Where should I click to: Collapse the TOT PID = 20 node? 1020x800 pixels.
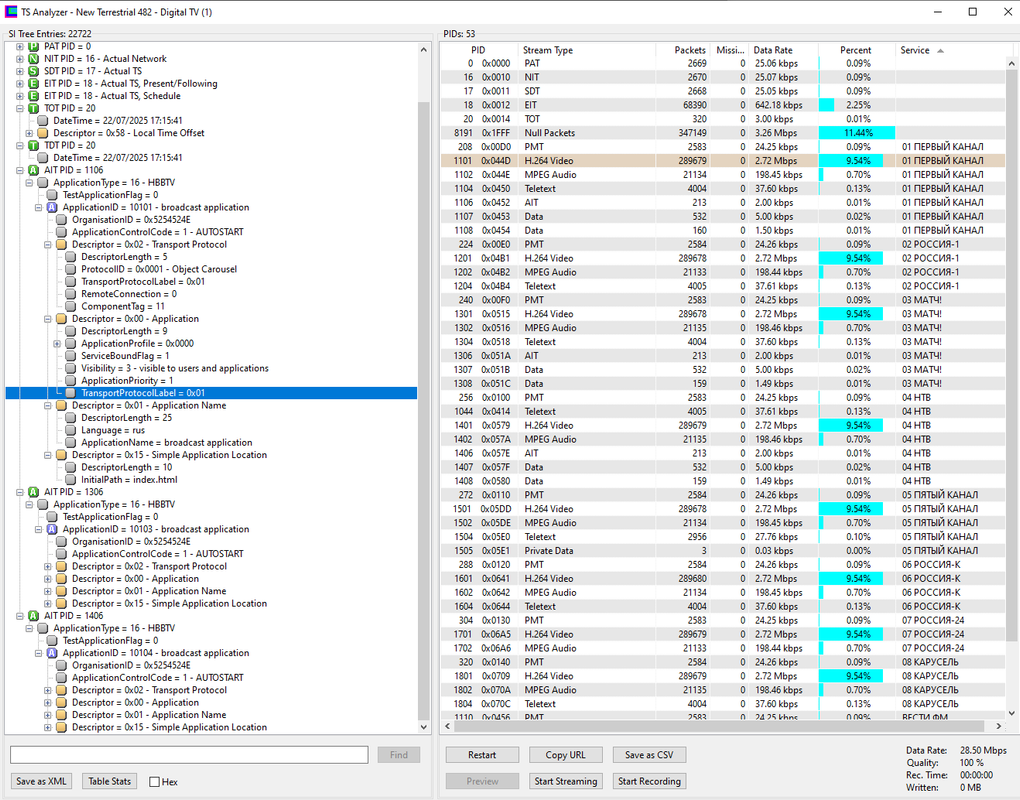tap(20, 109)
